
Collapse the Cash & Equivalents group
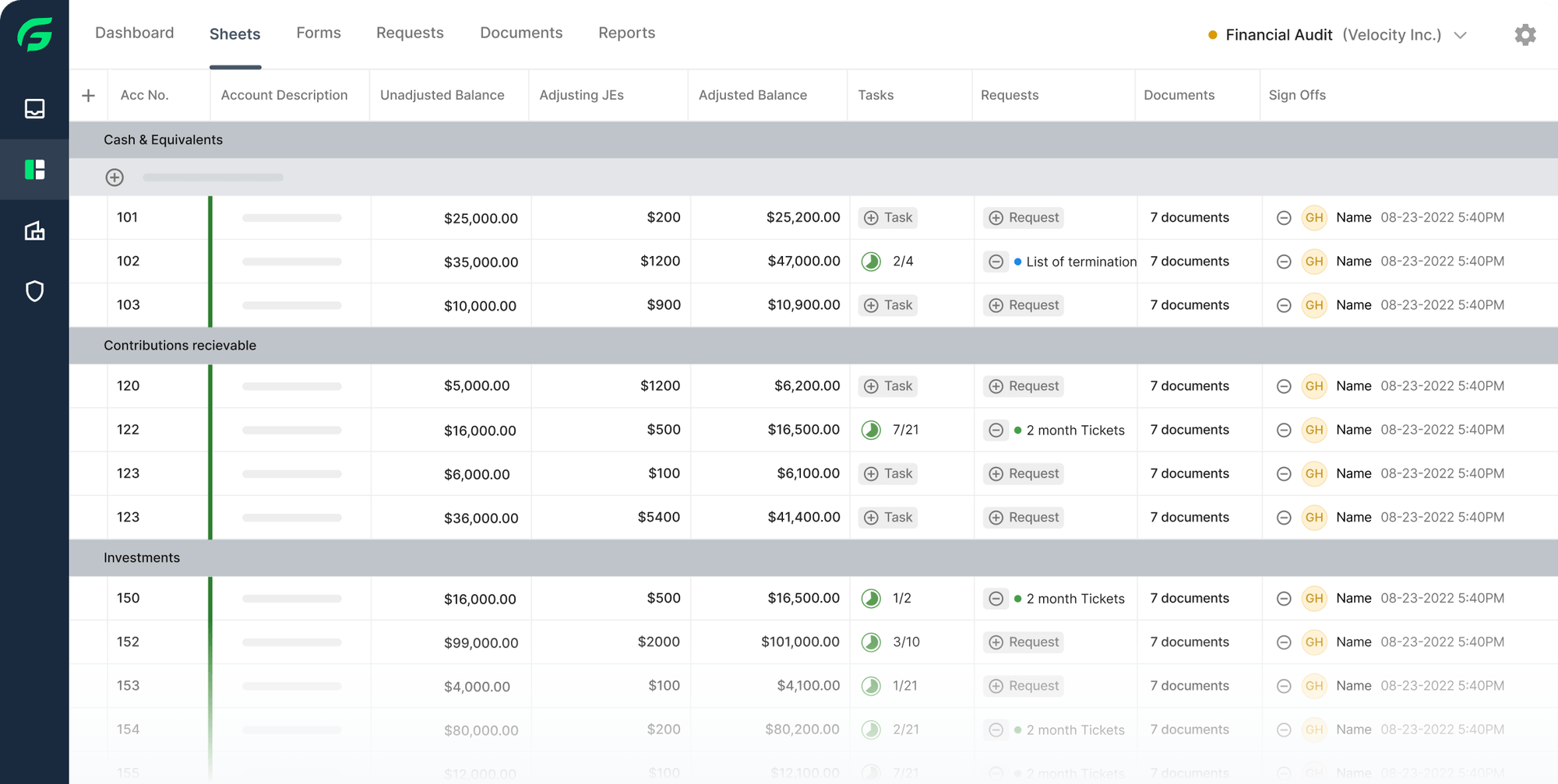click(x=813, y=140)
